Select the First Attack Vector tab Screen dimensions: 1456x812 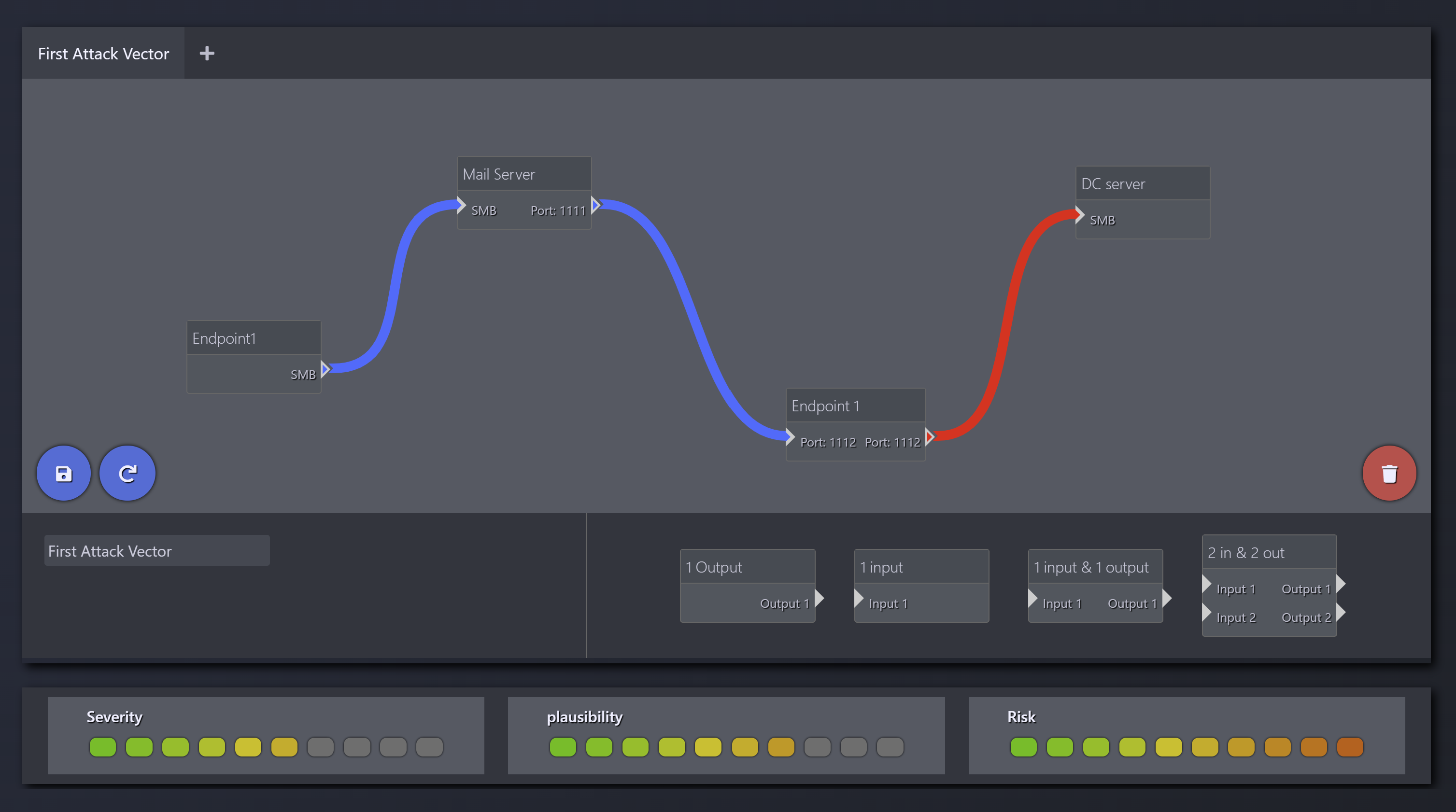(x=103, y=53)
